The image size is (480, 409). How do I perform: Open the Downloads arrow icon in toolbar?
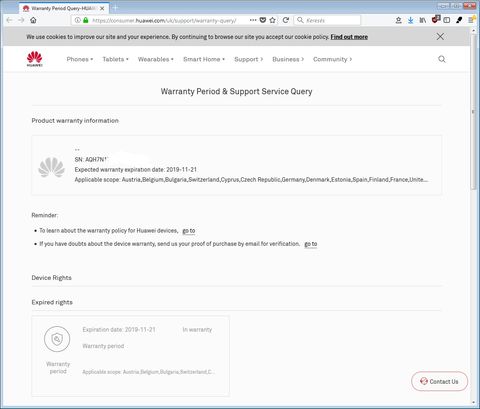coord(411,20)
